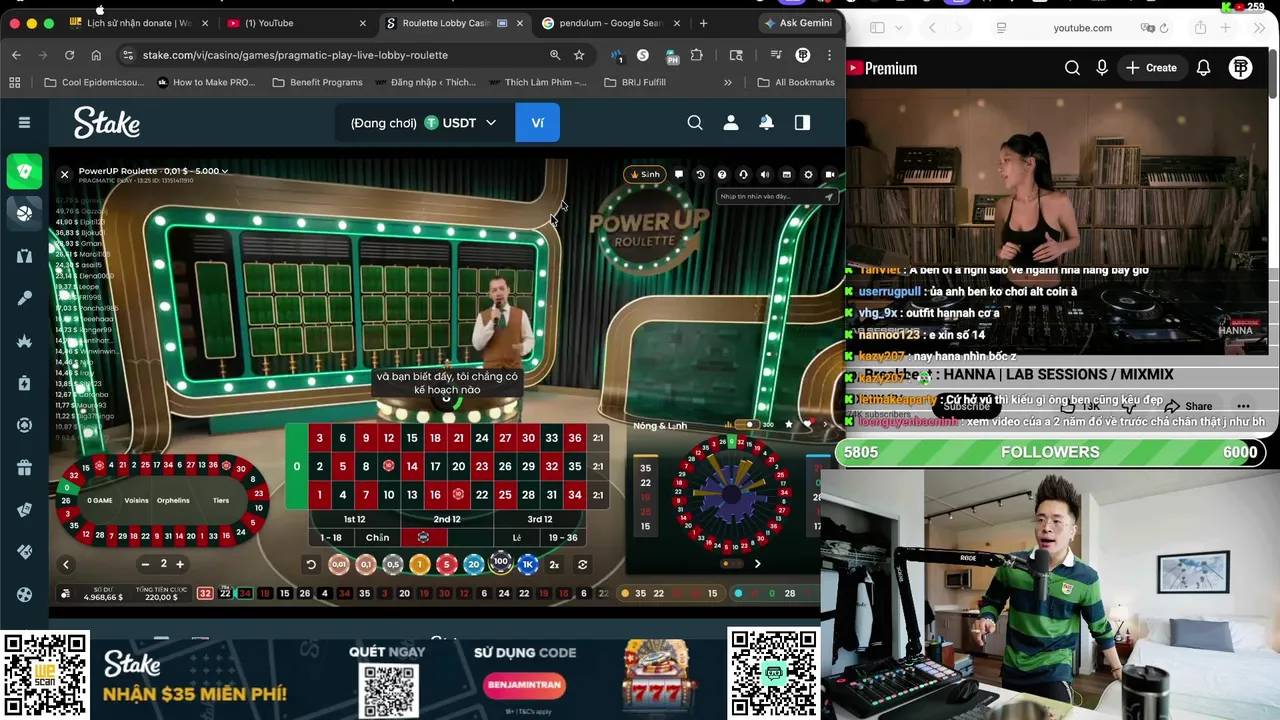The height and width of the screenshot is (720, 1280).
Task: Place a bet on 3rd 12
Action: click(540, 519)
